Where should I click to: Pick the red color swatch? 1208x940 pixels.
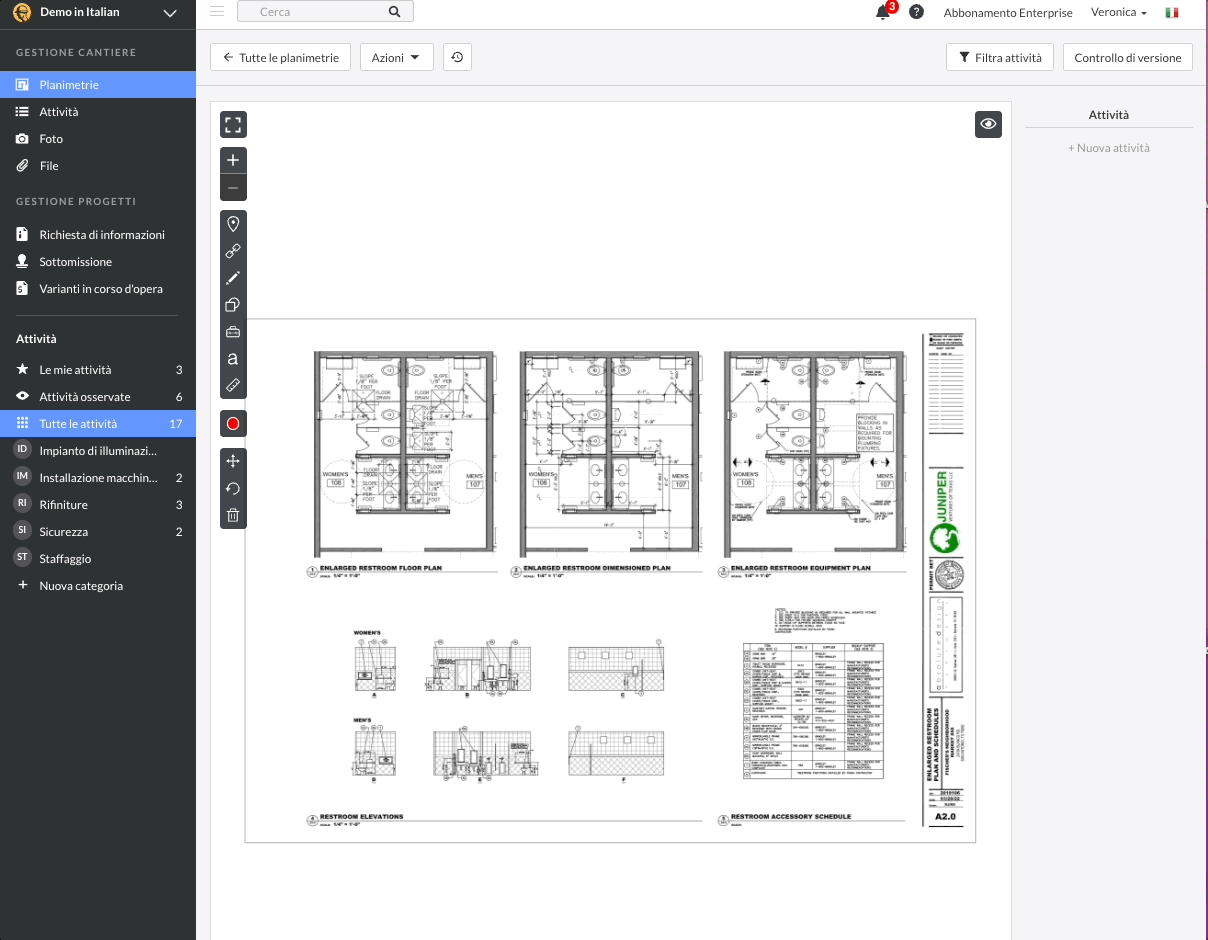click(233, 424)
